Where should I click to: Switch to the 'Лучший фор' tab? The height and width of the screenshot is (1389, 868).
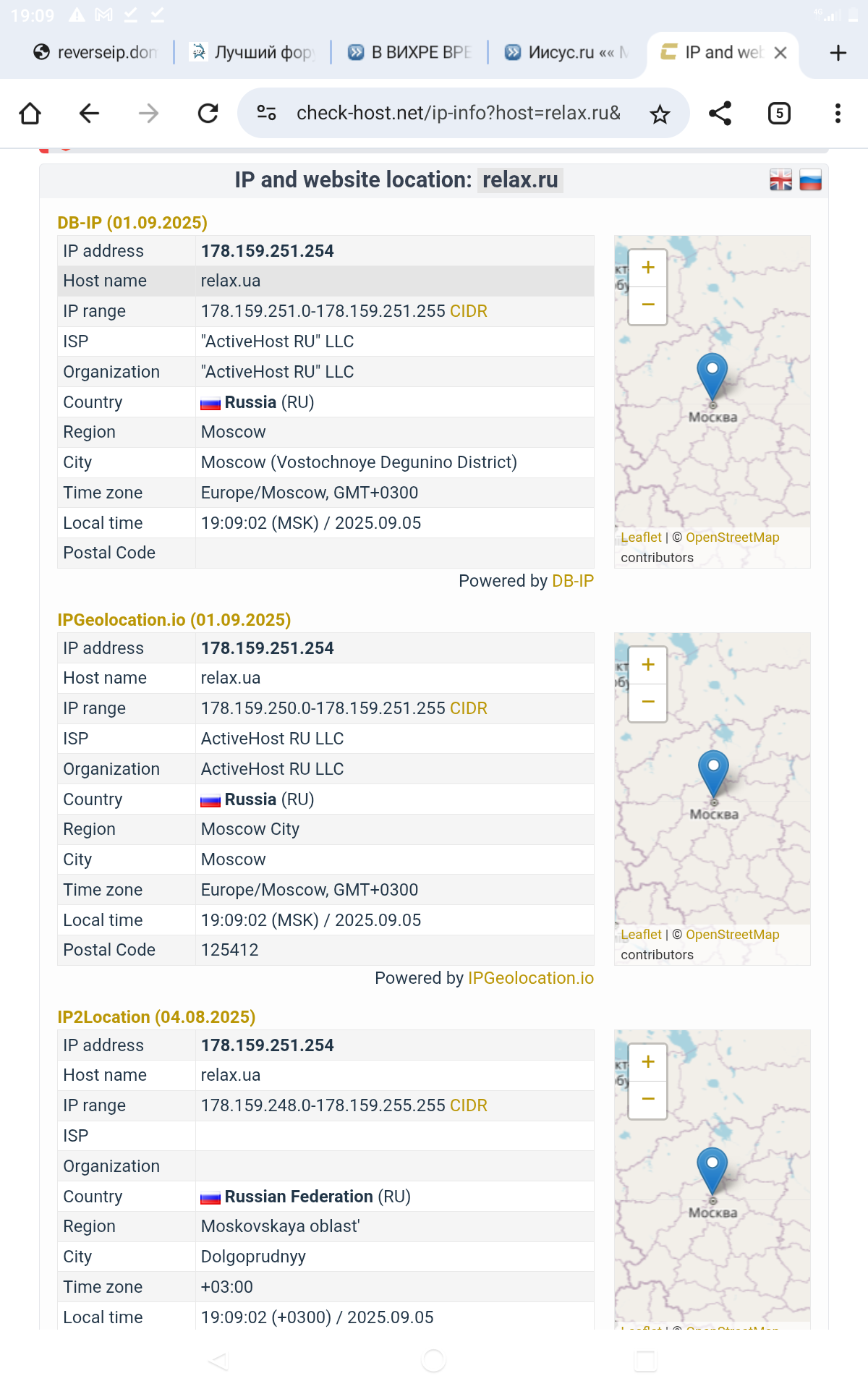252,53
